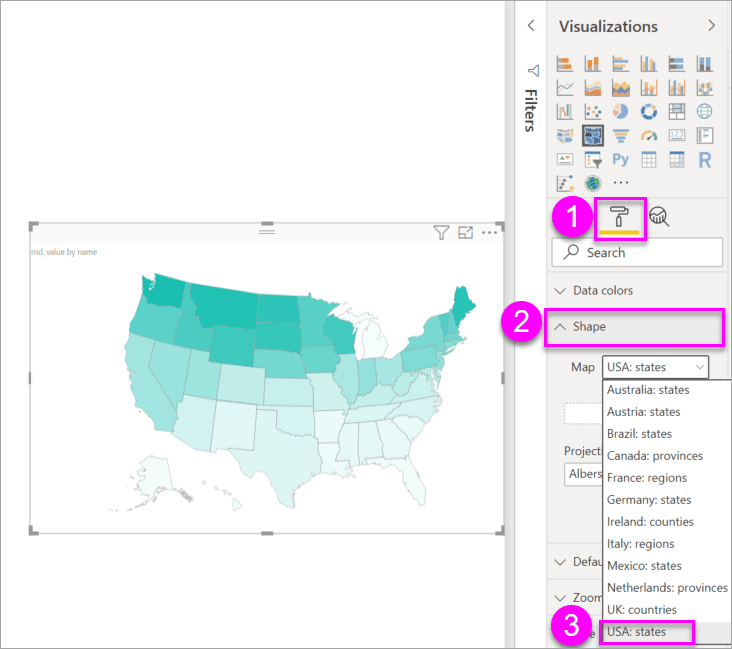Choose Germany: states from list

click(x=649, y=500)
